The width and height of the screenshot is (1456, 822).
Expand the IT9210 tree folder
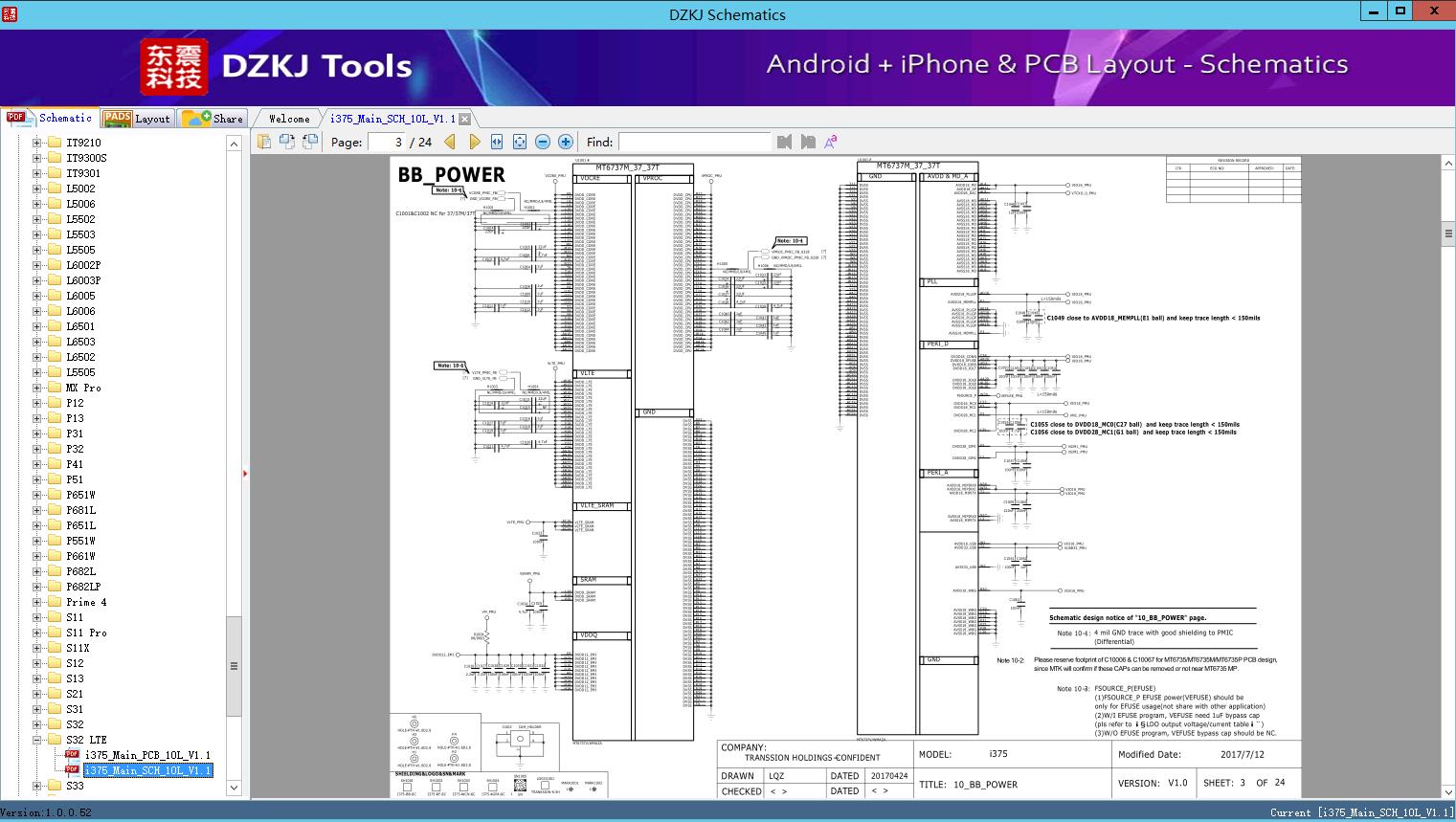coord(37,143)
